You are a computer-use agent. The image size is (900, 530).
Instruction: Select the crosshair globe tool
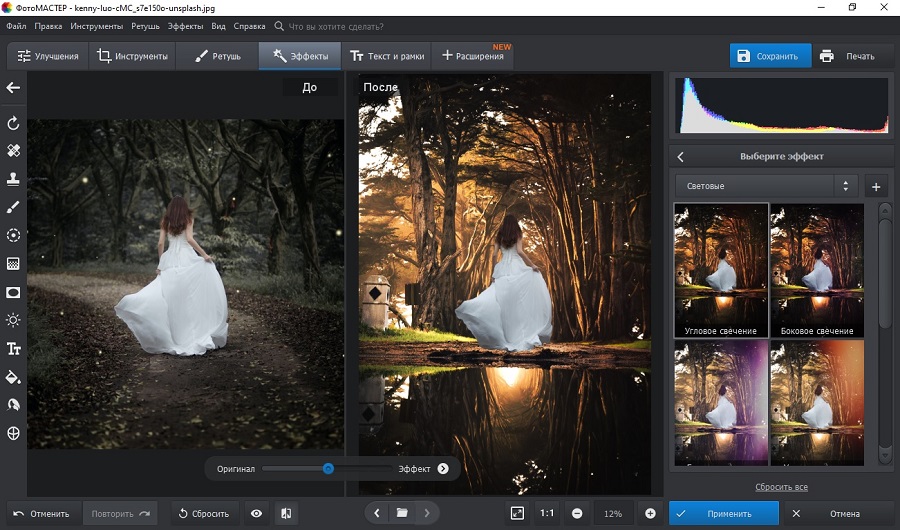(13, 434)
